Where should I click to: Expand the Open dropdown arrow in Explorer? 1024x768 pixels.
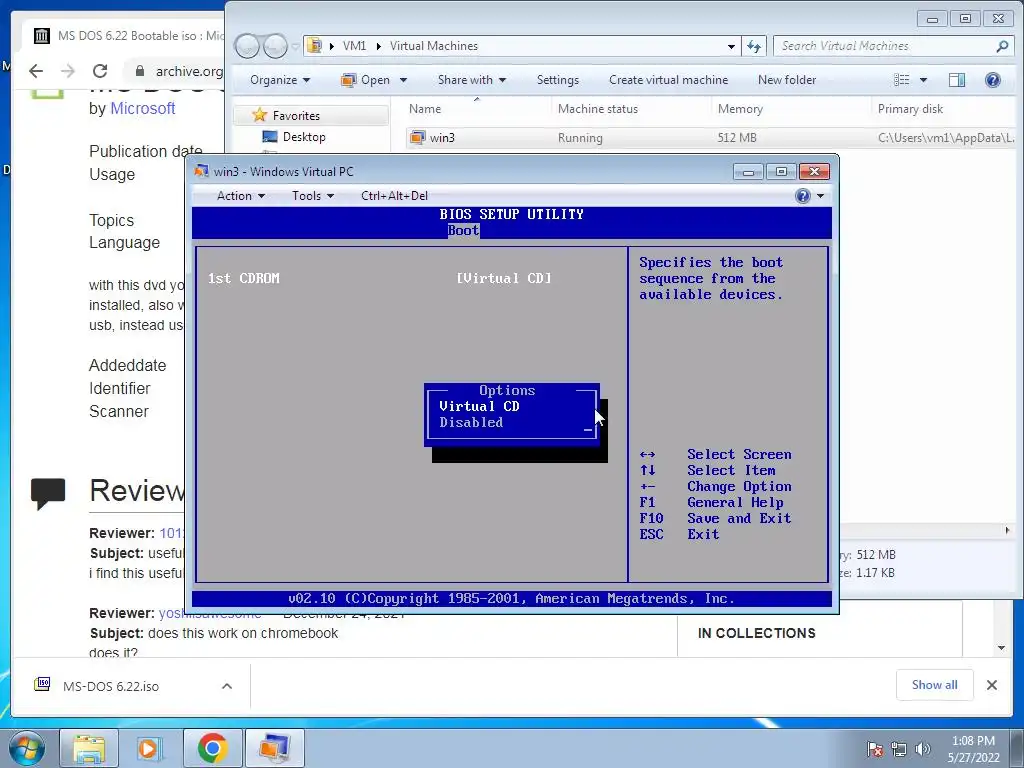(x=403, y=80)
